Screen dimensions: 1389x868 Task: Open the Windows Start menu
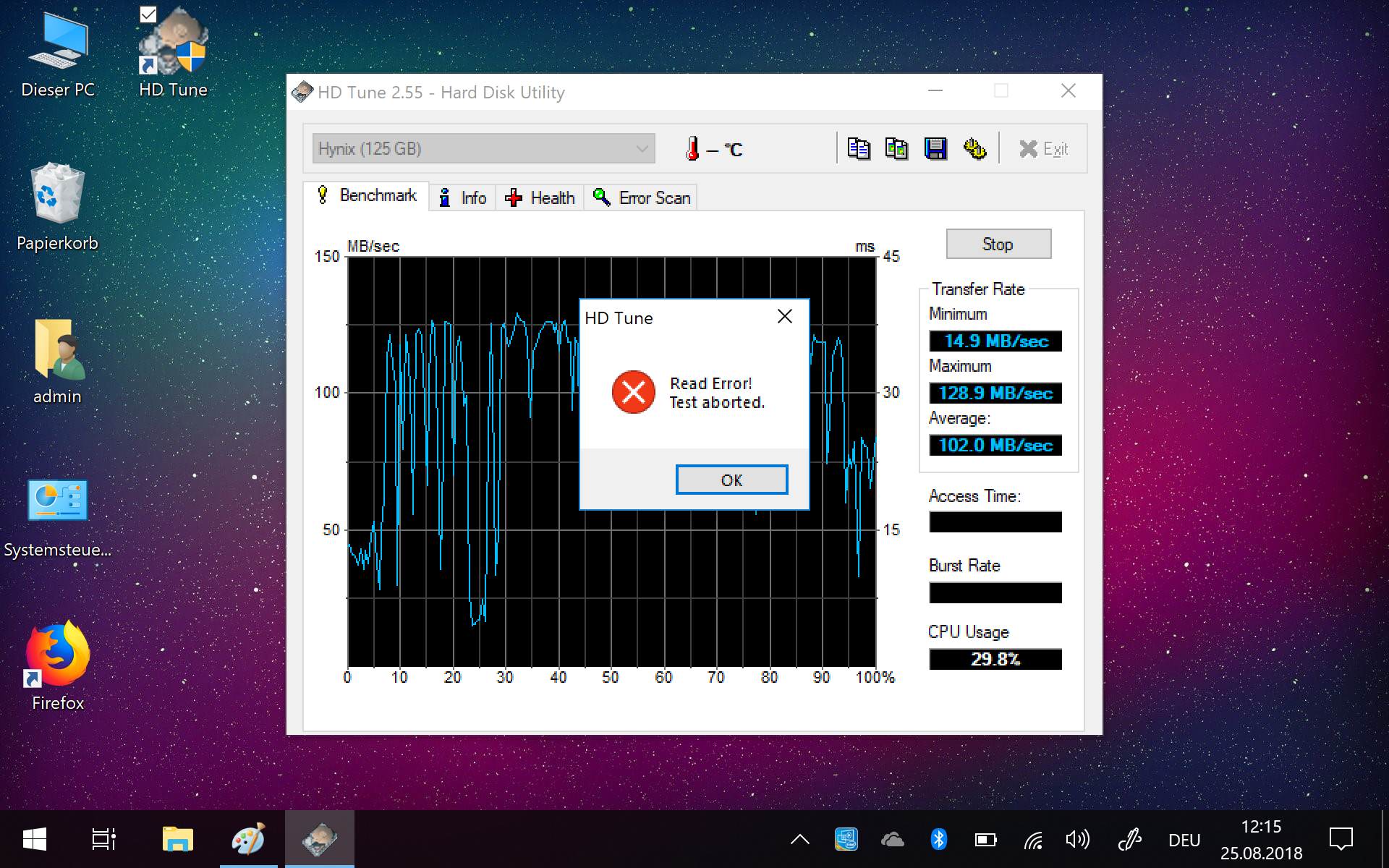(34, 839)
